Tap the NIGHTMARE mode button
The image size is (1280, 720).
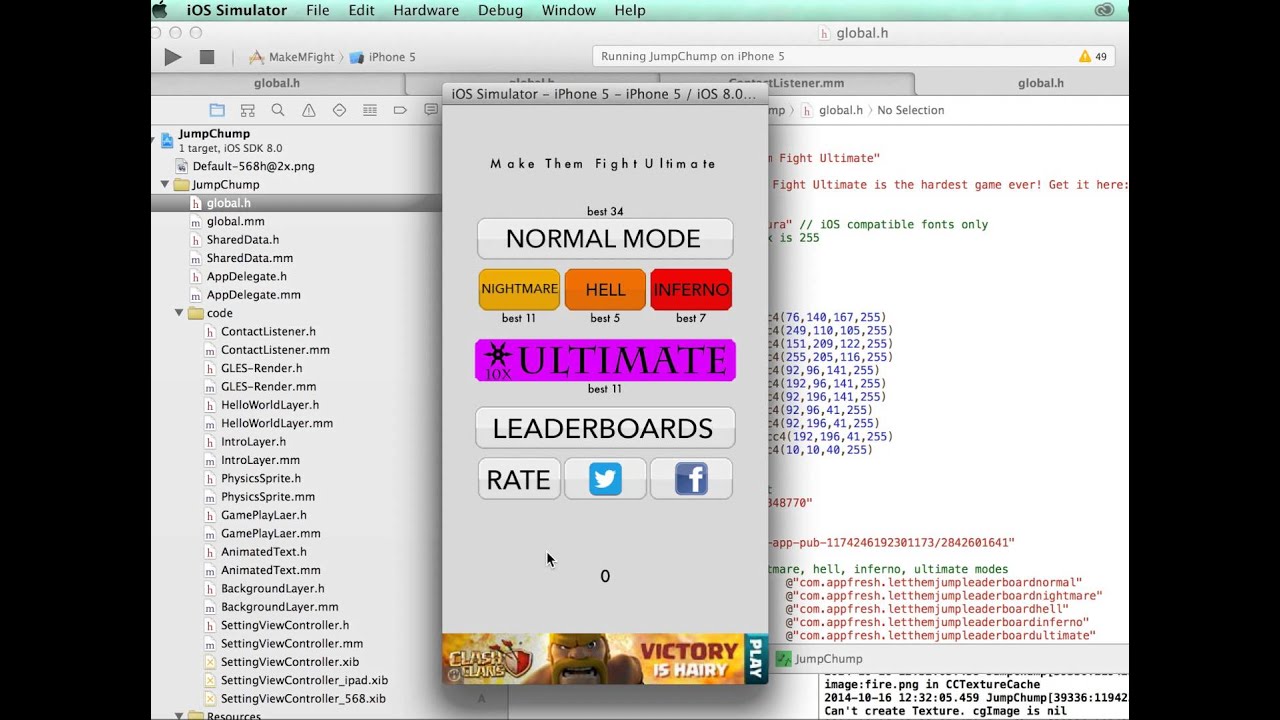pos(519,289)
